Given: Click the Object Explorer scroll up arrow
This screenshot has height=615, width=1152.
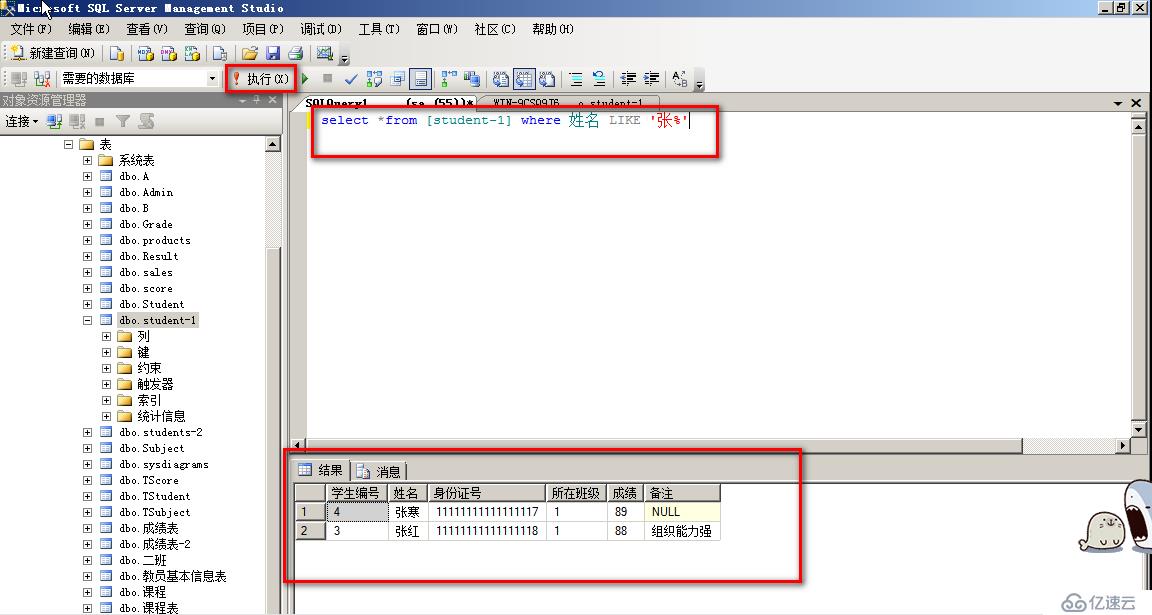Looking at the screenshot, I should (273, 145).
